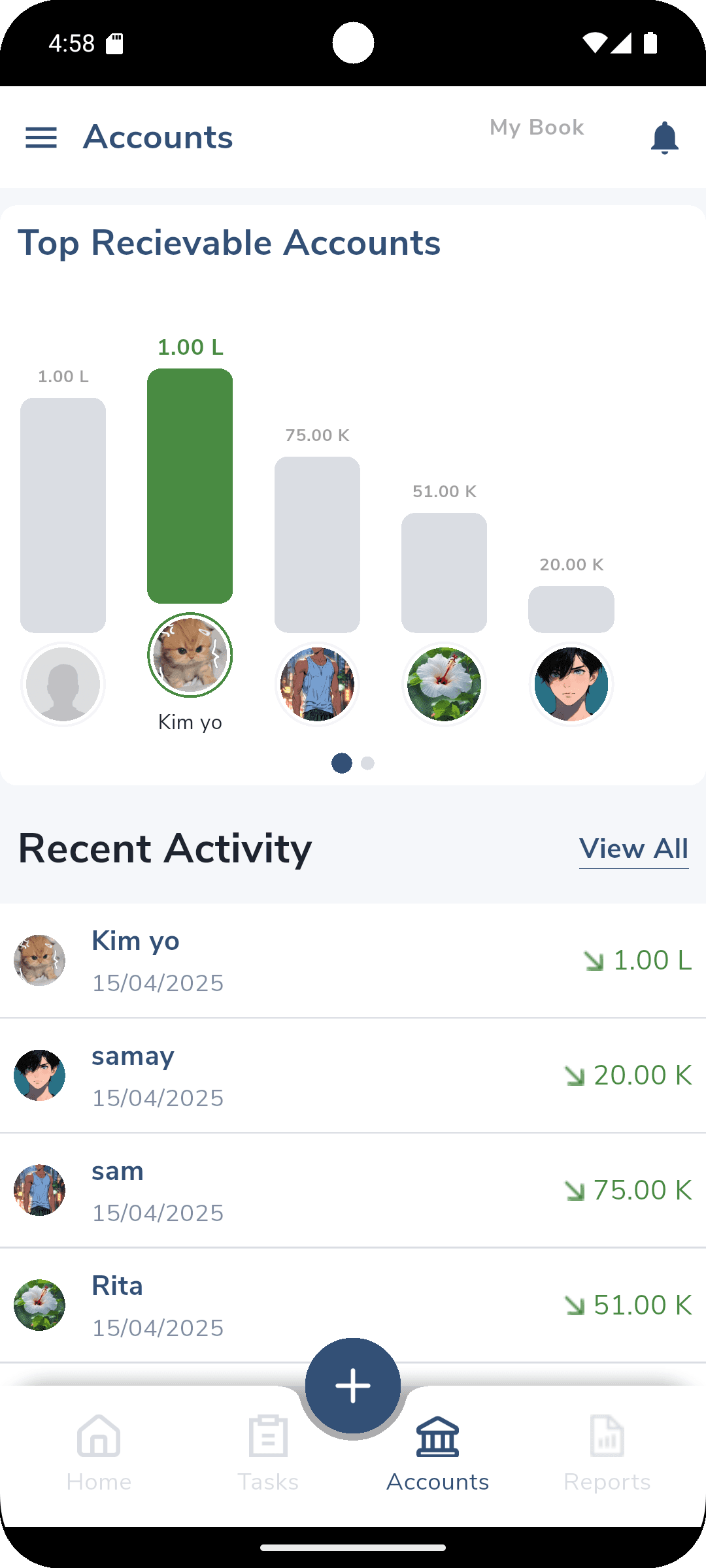Open samay's recent activity entry

tap(353, 1075)
